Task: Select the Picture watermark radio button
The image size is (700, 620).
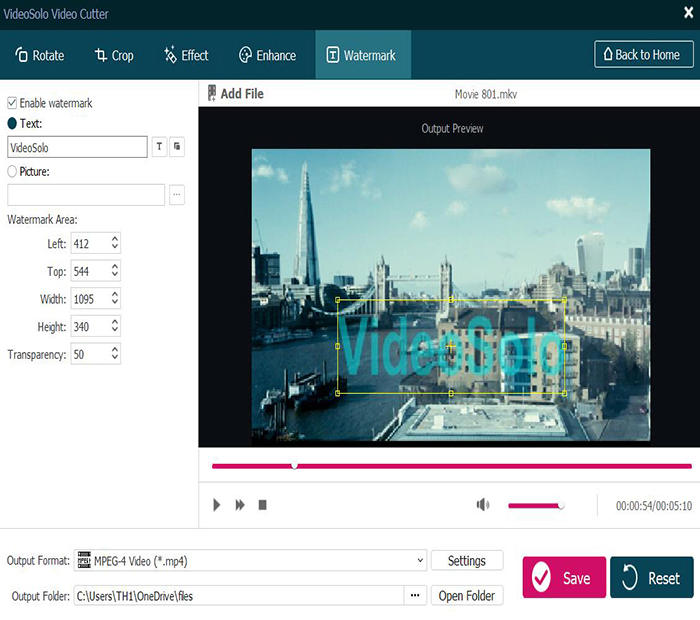Action: coord(12,171)
